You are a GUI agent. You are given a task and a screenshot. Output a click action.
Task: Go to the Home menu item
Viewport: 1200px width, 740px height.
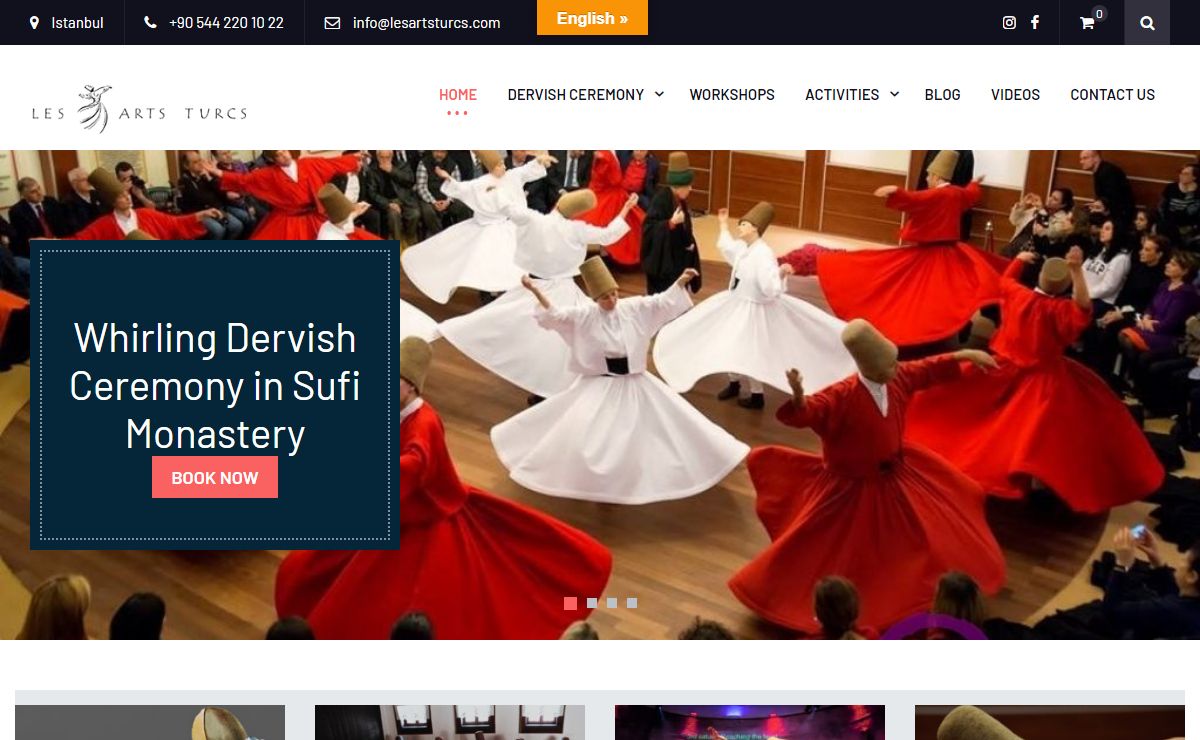458,94
